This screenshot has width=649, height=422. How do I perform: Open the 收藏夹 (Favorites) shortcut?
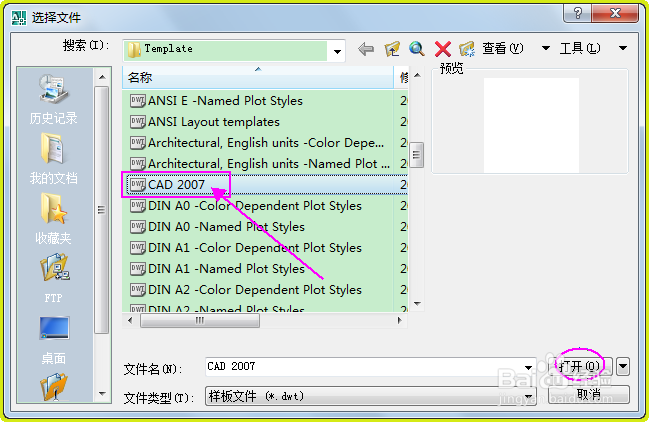tap(53, 219)
